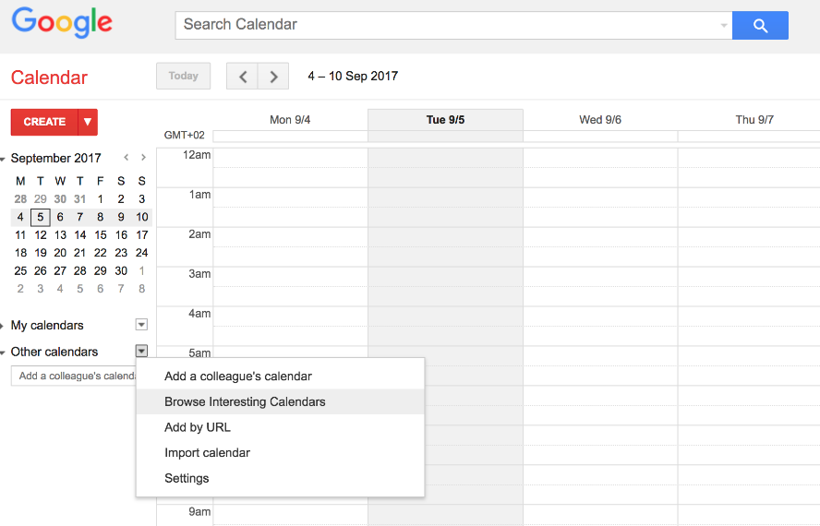This screenshot has width=820, height=526.
Task: Collapse the September 2017 mini calendar
Action: click(x=3, y=159)
